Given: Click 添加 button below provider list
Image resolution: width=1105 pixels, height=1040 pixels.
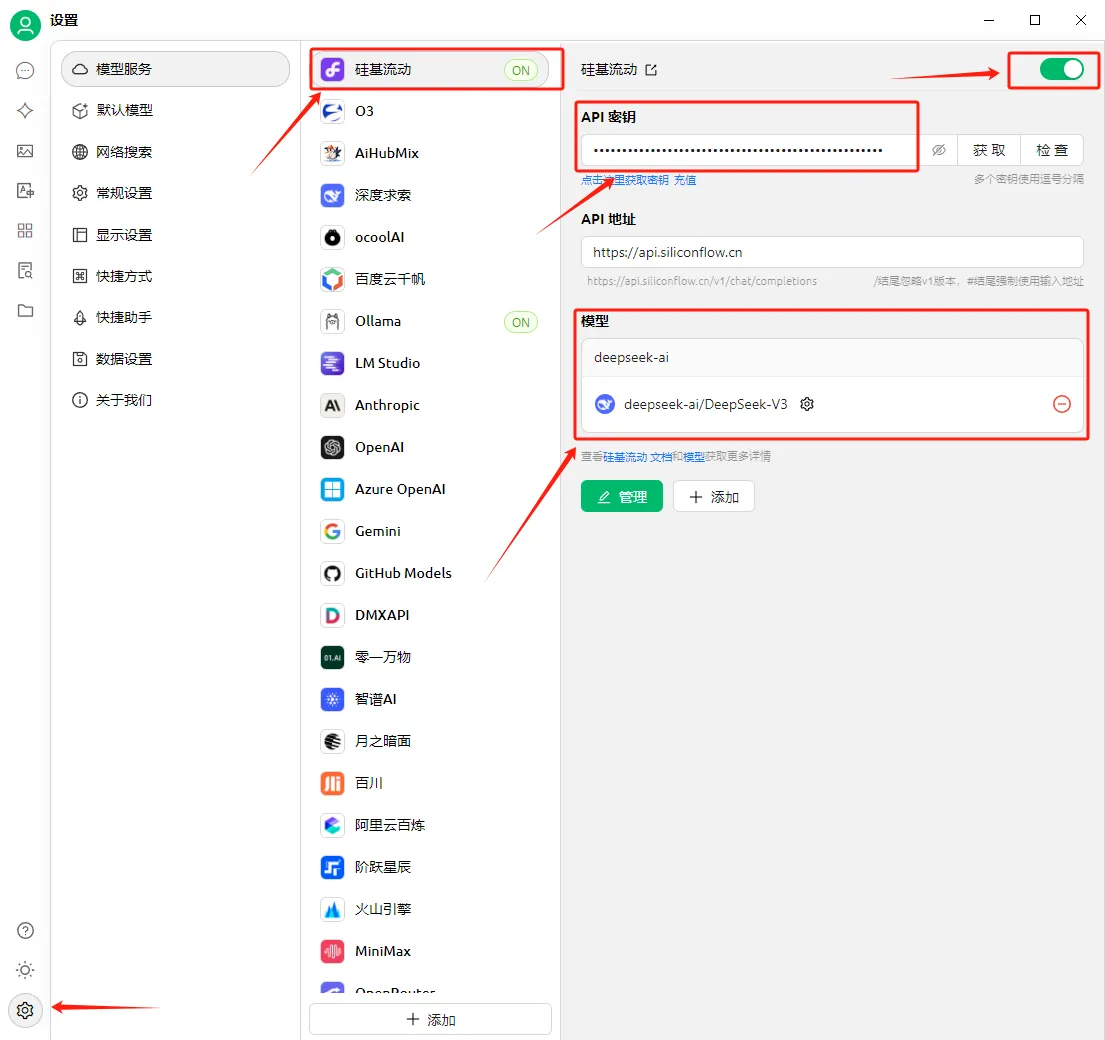Looking at the screenshot, I should [431, 1020].
